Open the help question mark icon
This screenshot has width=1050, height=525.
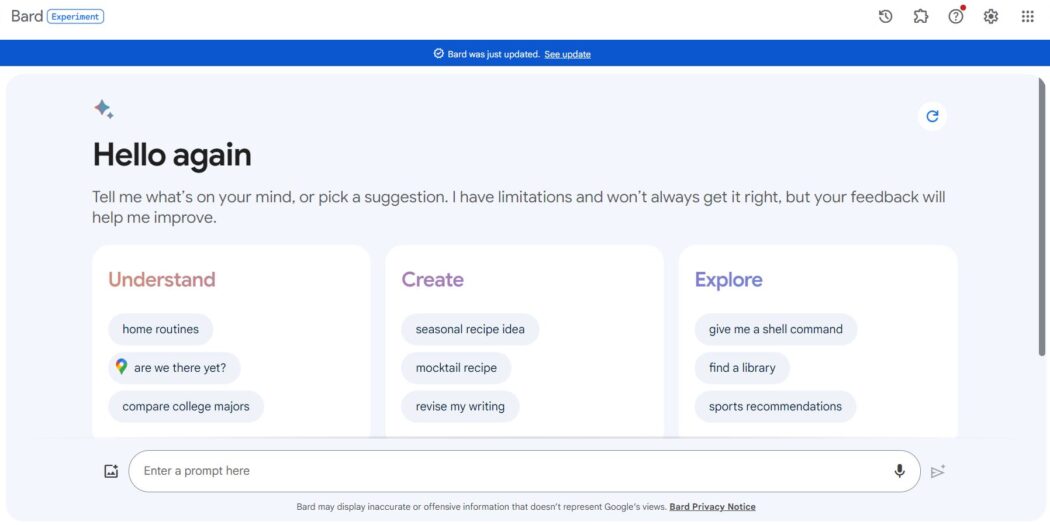[x=956, y=17]
